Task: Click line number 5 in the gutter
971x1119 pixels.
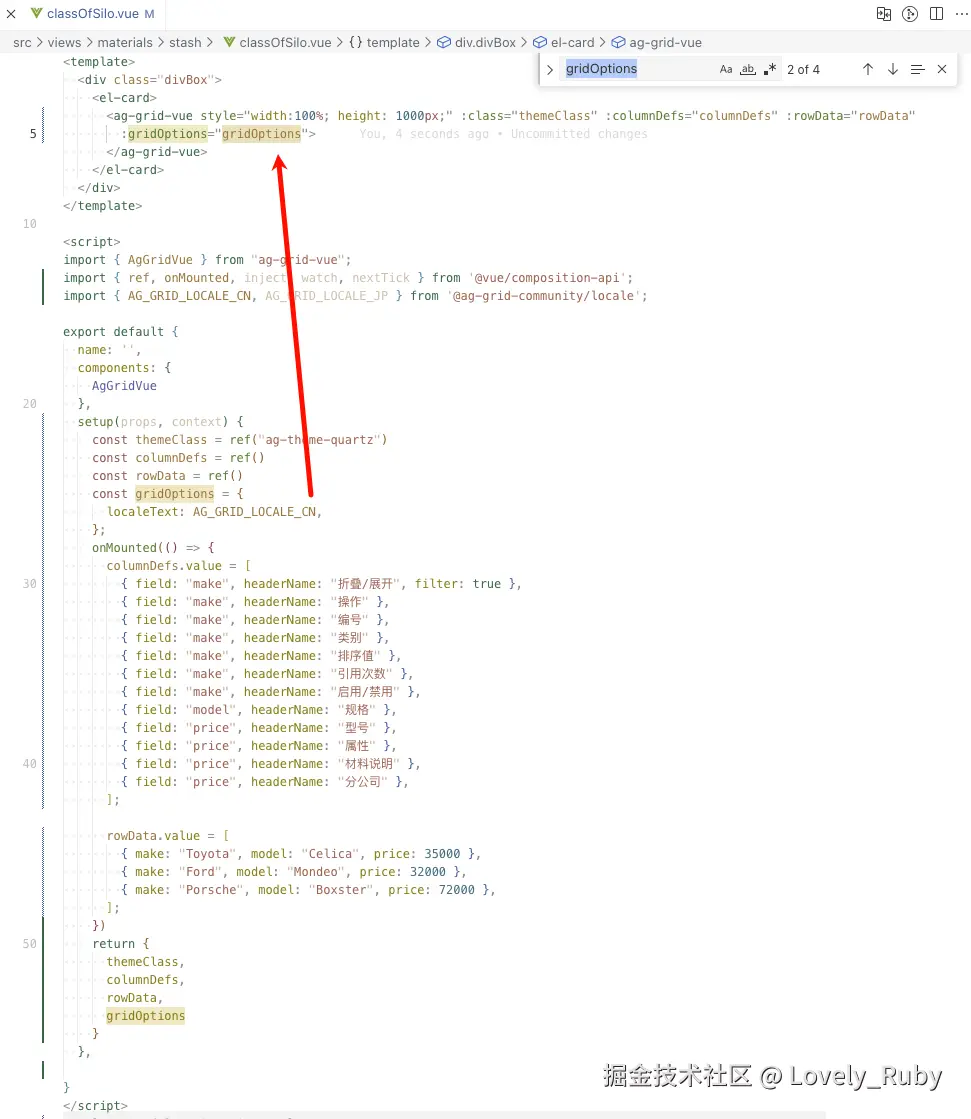Action: coord(33,133)
